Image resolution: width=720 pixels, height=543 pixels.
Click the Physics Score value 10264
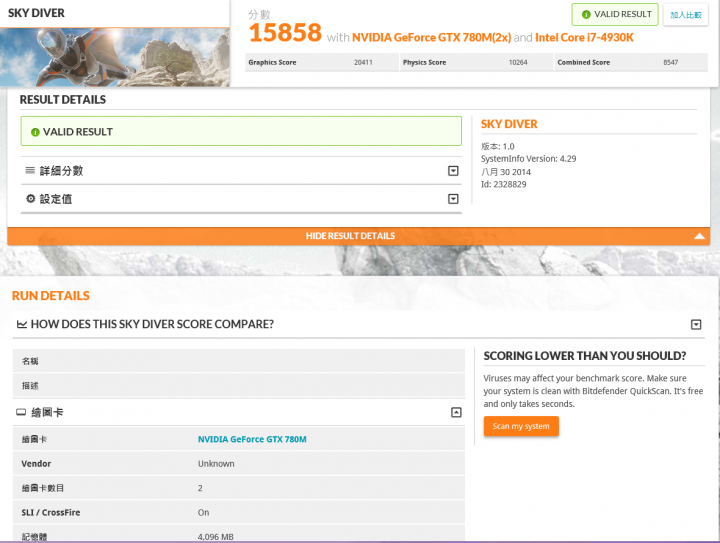[x=518, y=62]
